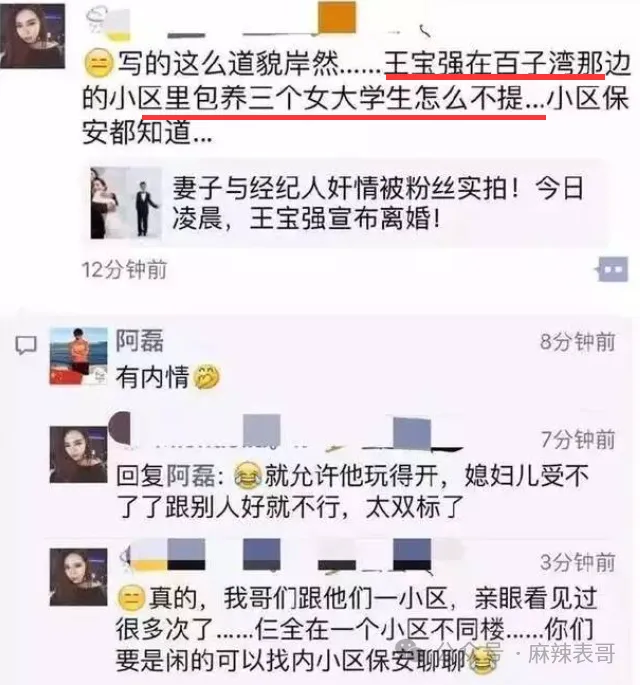Tap the speech bubble icon left of 阿磊

click(26, 346)
